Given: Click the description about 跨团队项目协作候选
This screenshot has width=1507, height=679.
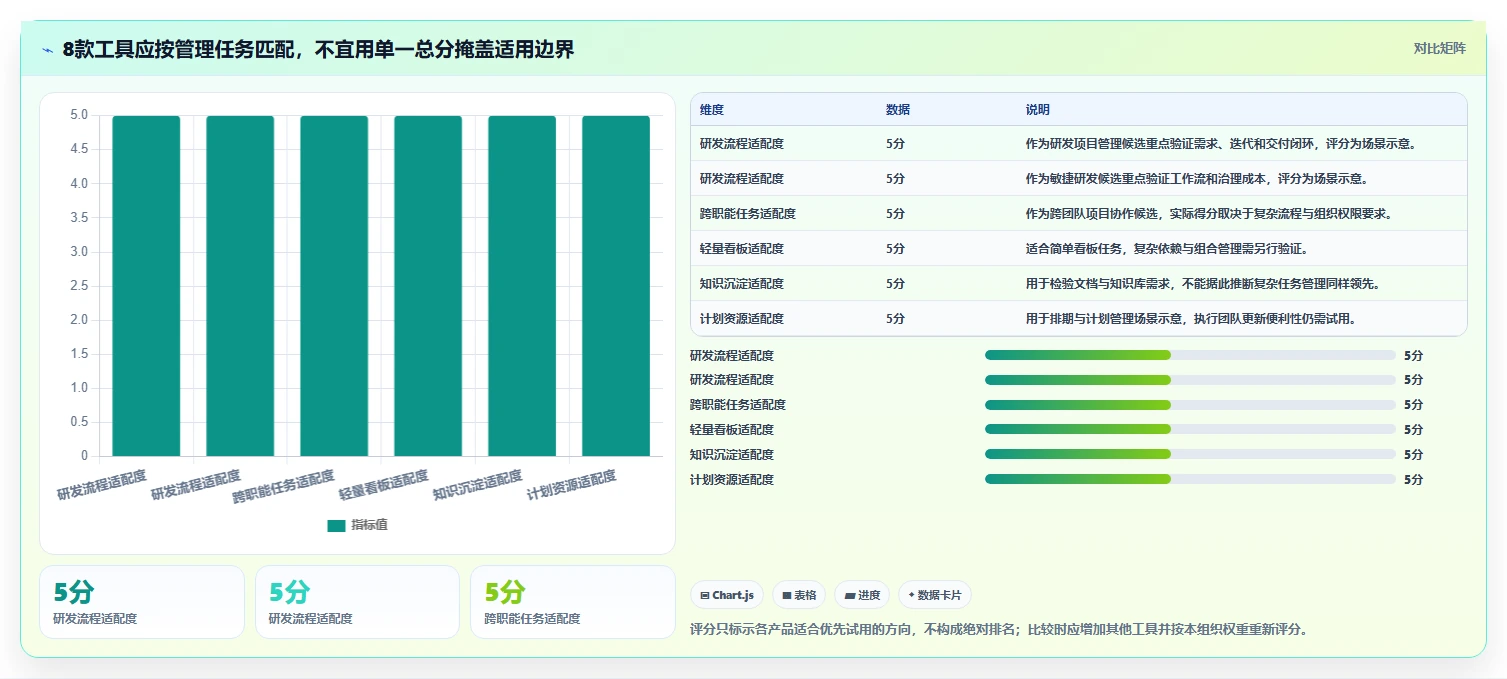Looking at the screenshot, I should 1209,214.
